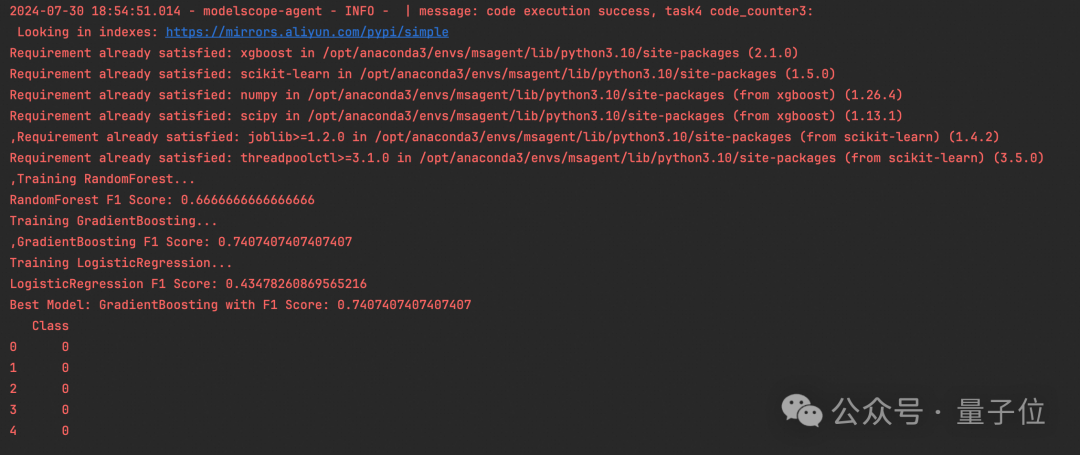Select the LogisticRegression F1 Score result line

point(188,284)
